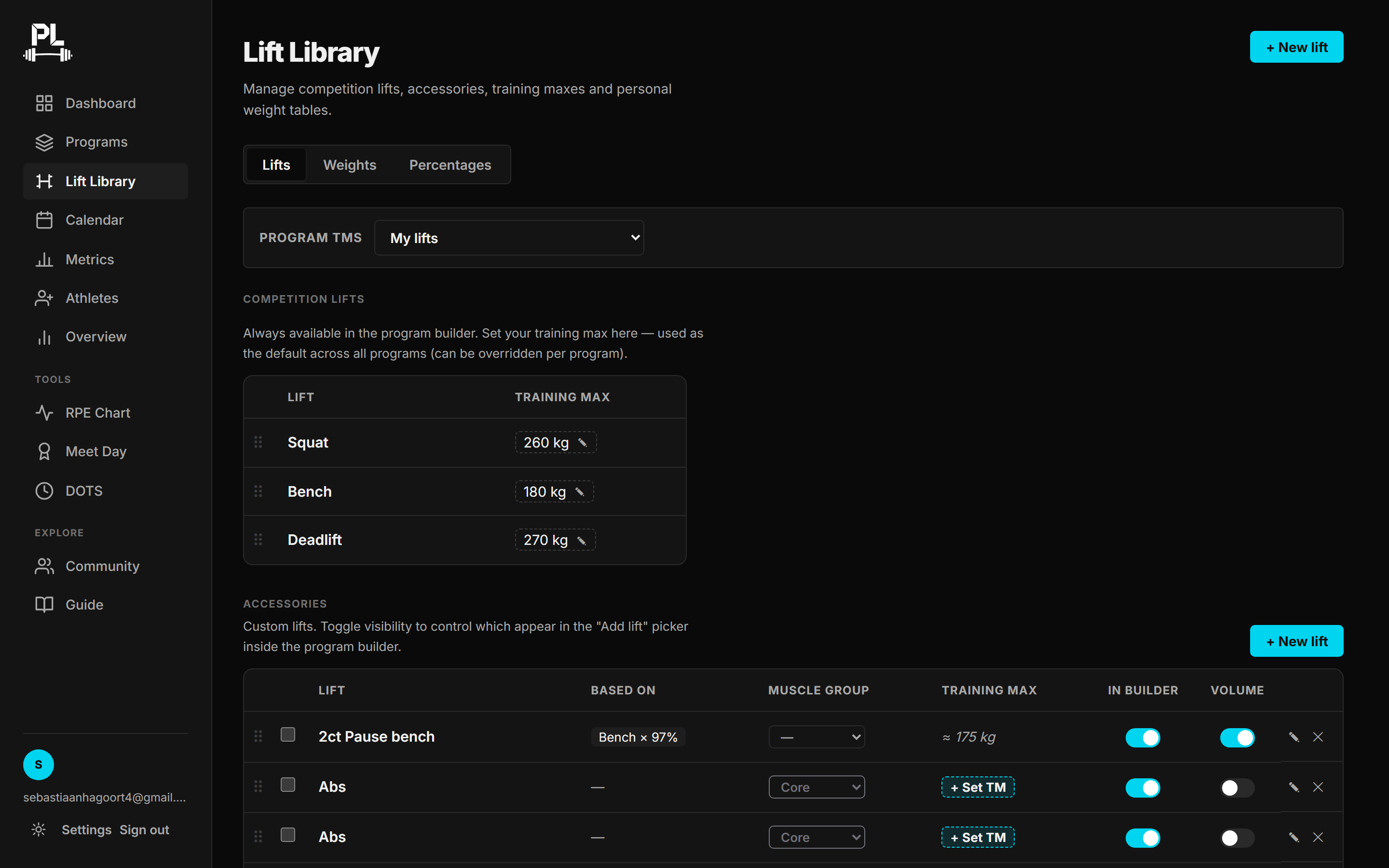The width and height of the screenshot is (1389, 868).
Task: Open the Metrics page
Action: (105, 259)
